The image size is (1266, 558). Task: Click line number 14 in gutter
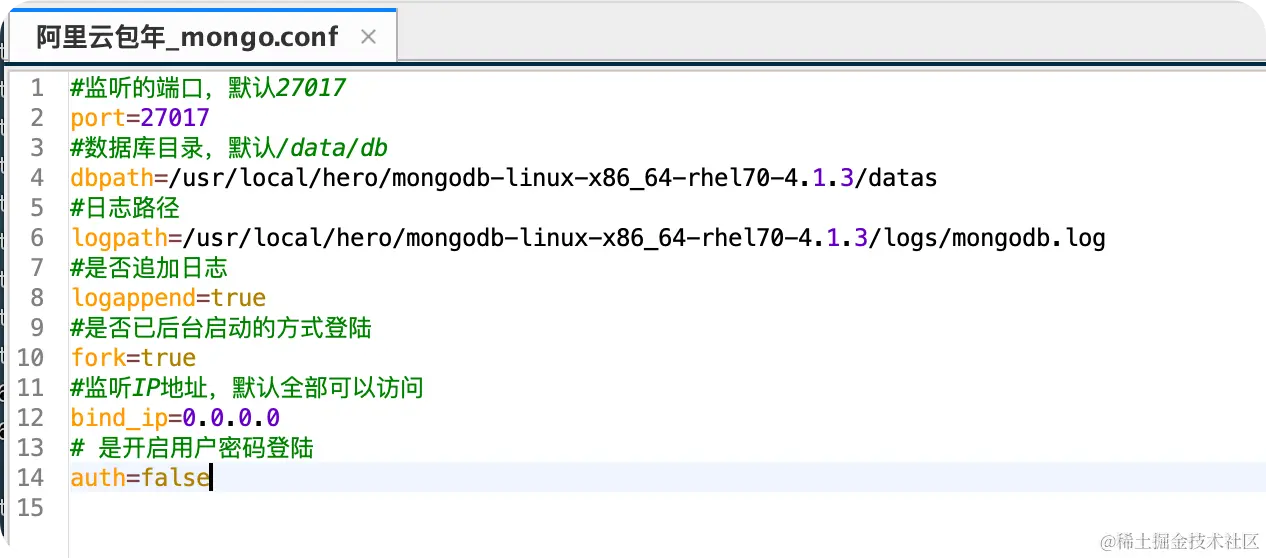tap(30, 478)
